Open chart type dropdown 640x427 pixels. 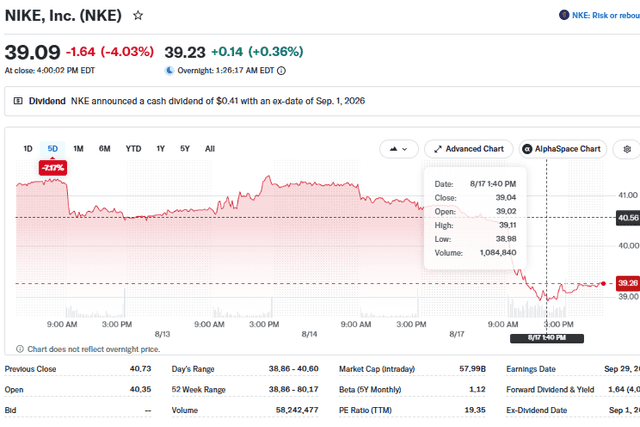point(398,149)
